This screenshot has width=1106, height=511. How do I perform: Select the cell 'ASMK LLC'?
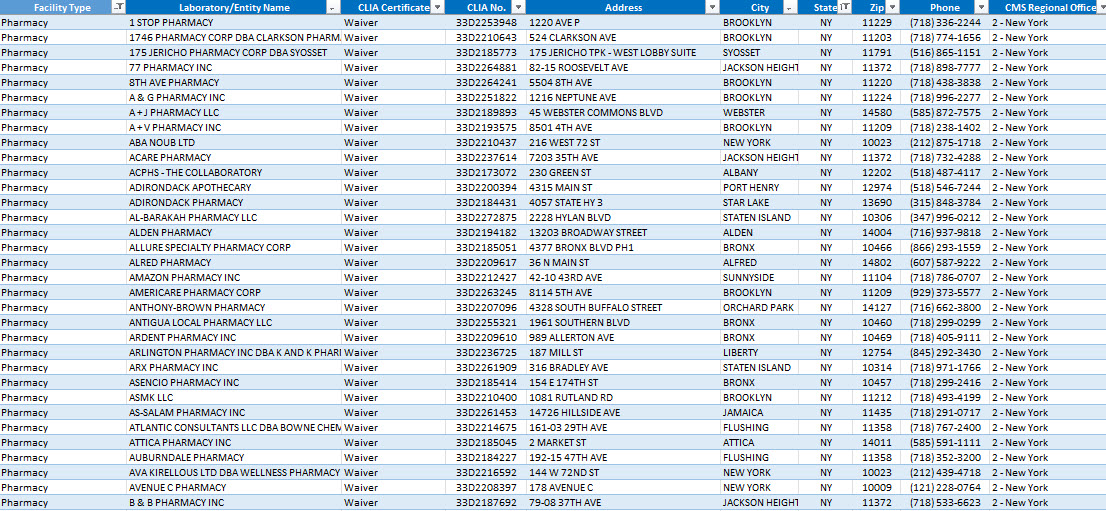point(234,397)
